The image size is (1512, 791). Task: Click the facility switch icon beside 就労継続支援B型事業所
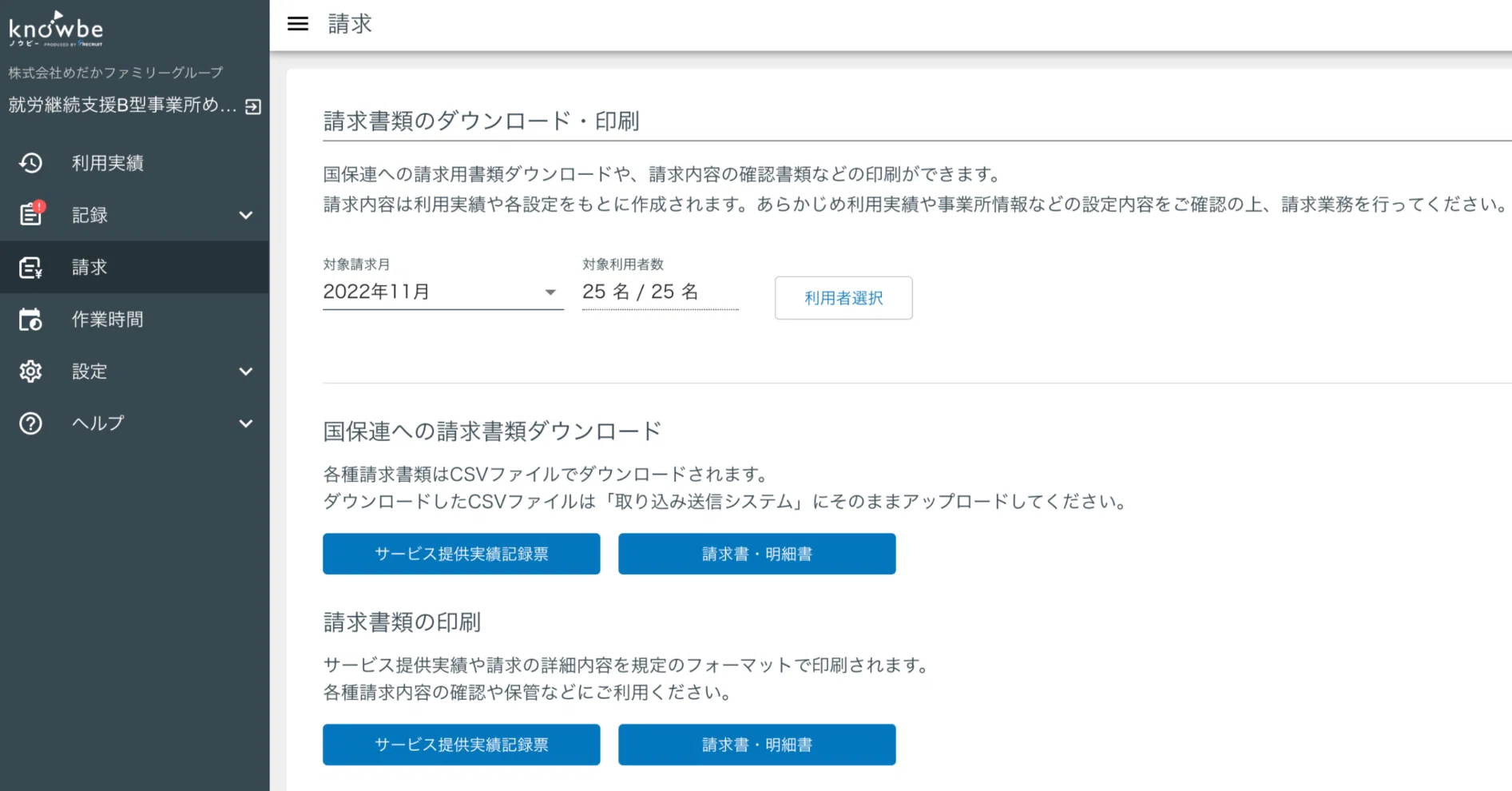click(x=253, y=106)
